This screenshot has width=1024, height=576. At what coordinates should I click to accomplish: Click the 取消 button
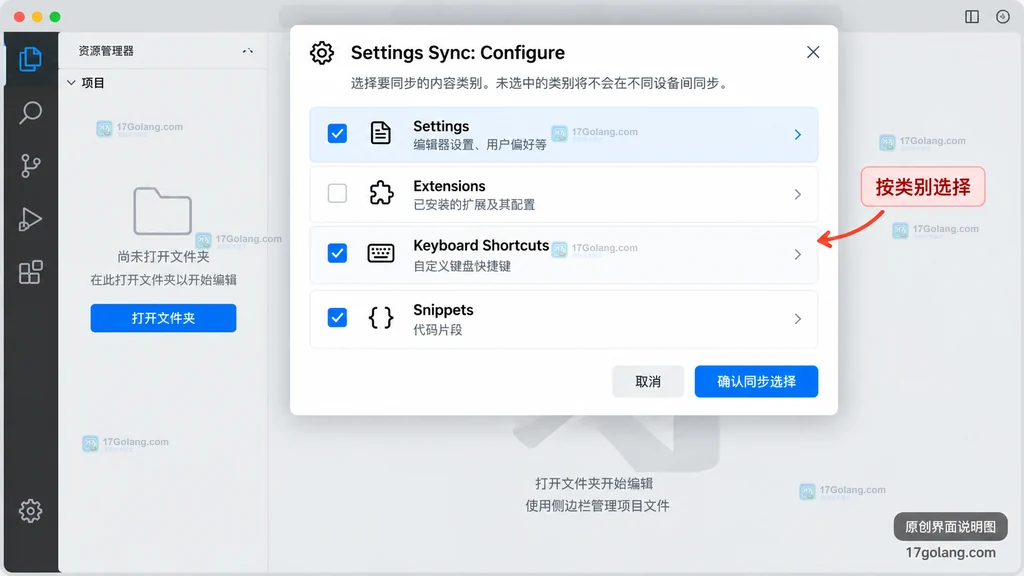click(x=648, y=381)
